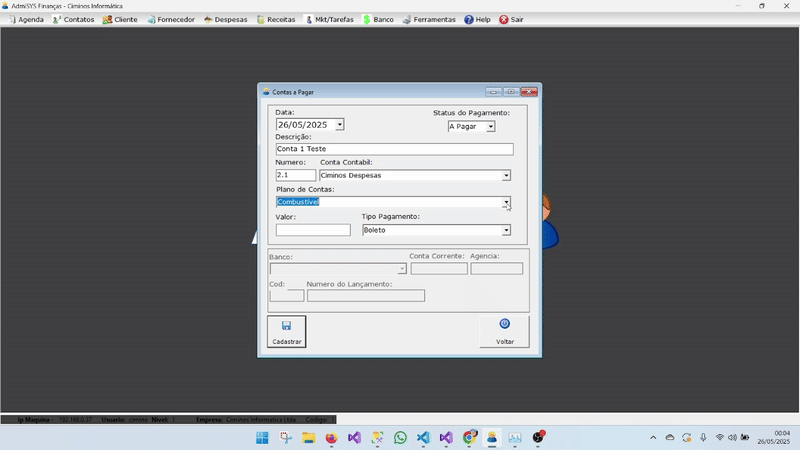Click the Descrição text field
This screenshot has height=450, width=800.
click(x=394, y=149)
